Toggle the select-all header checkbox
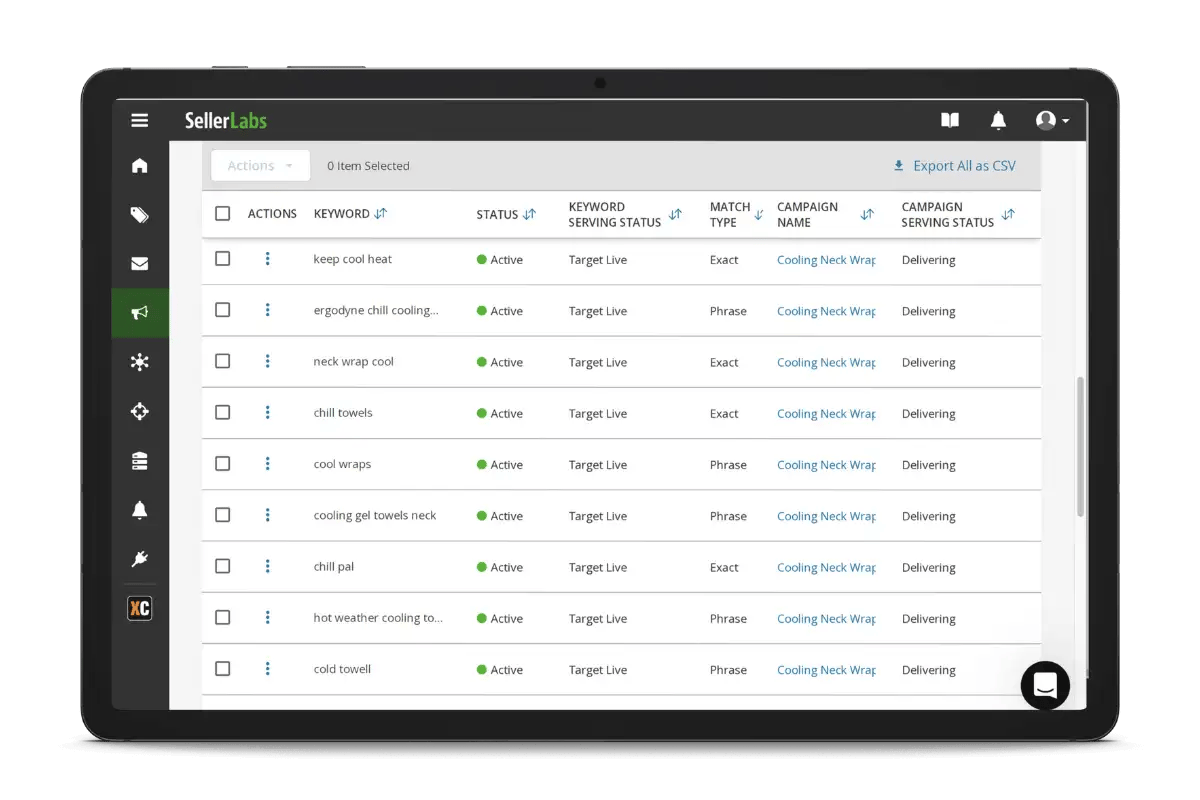Viewport: 1200px width, 800px height. coord(223,214)
